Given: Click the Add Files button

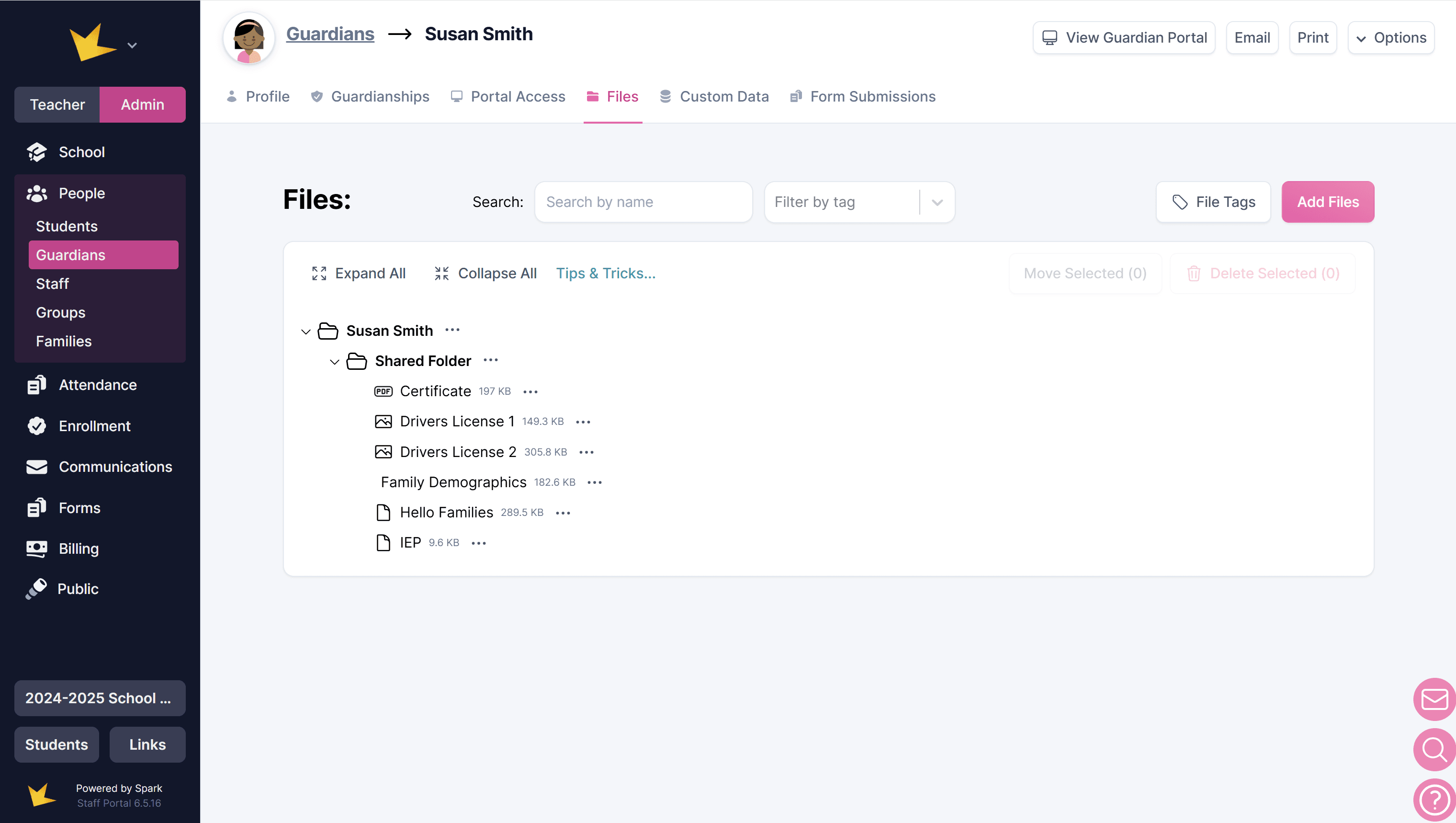Looking at the screenshot, I should tap(1328, 202).
